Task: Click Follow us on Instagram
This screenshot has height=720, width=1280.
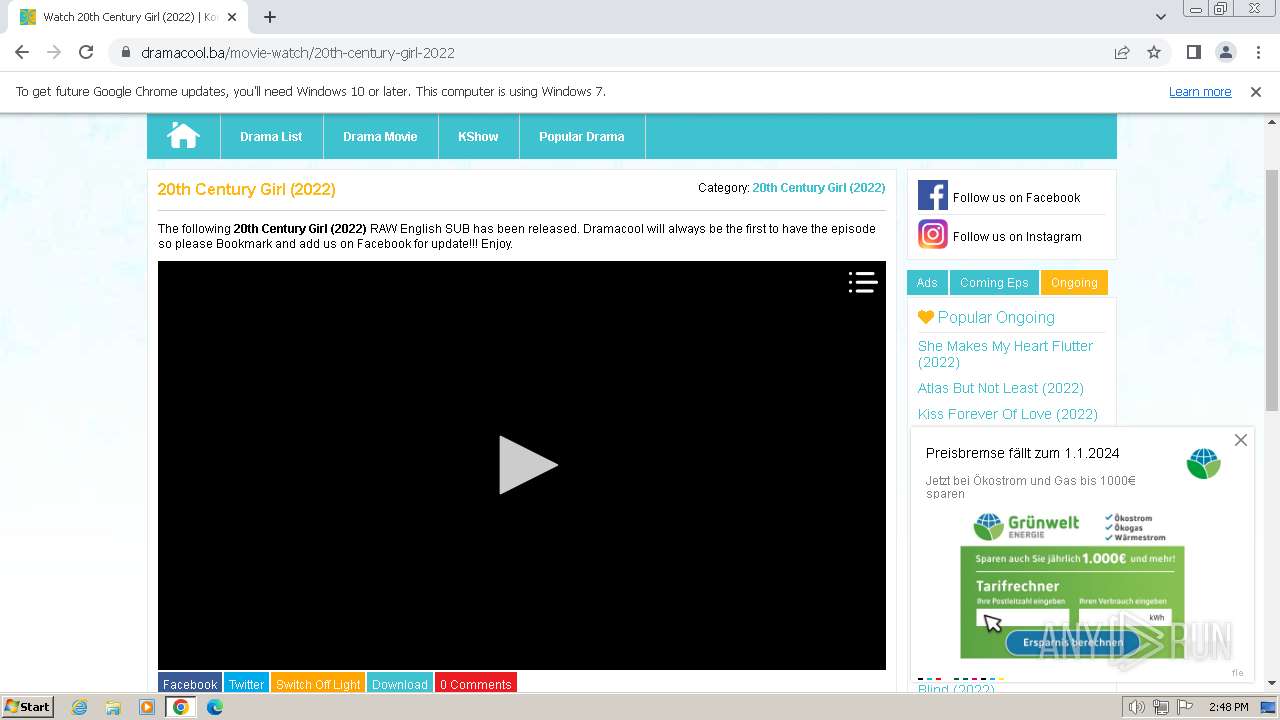Action: click(x=1017, y=237)
